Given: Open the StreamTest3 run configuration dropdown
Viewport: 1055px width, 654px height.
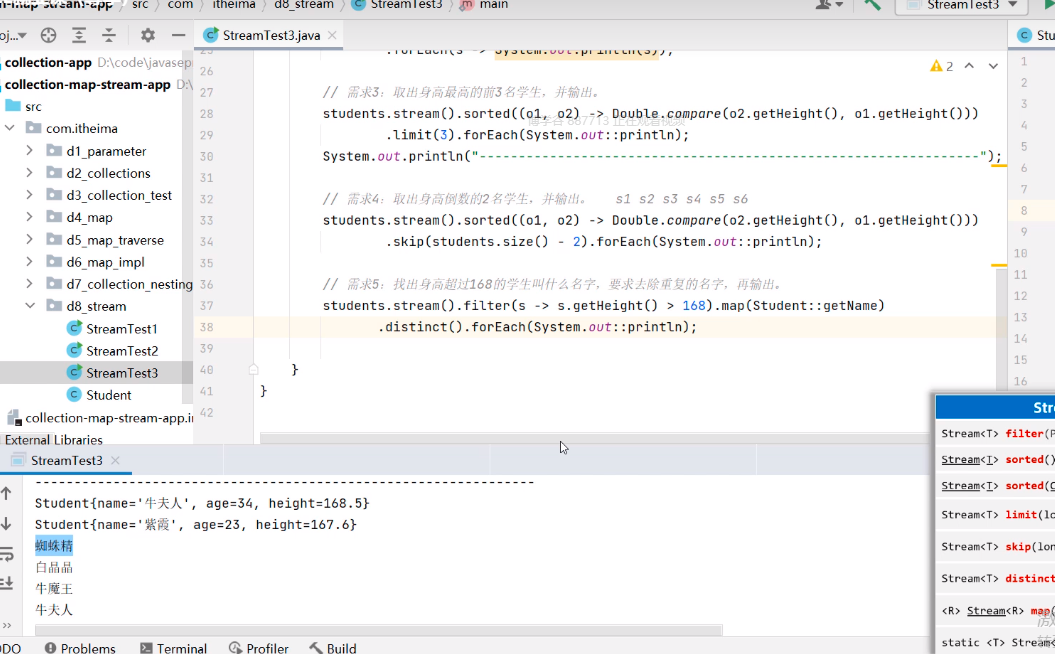Looking at the screenshot, I should (x=963, y=5).
